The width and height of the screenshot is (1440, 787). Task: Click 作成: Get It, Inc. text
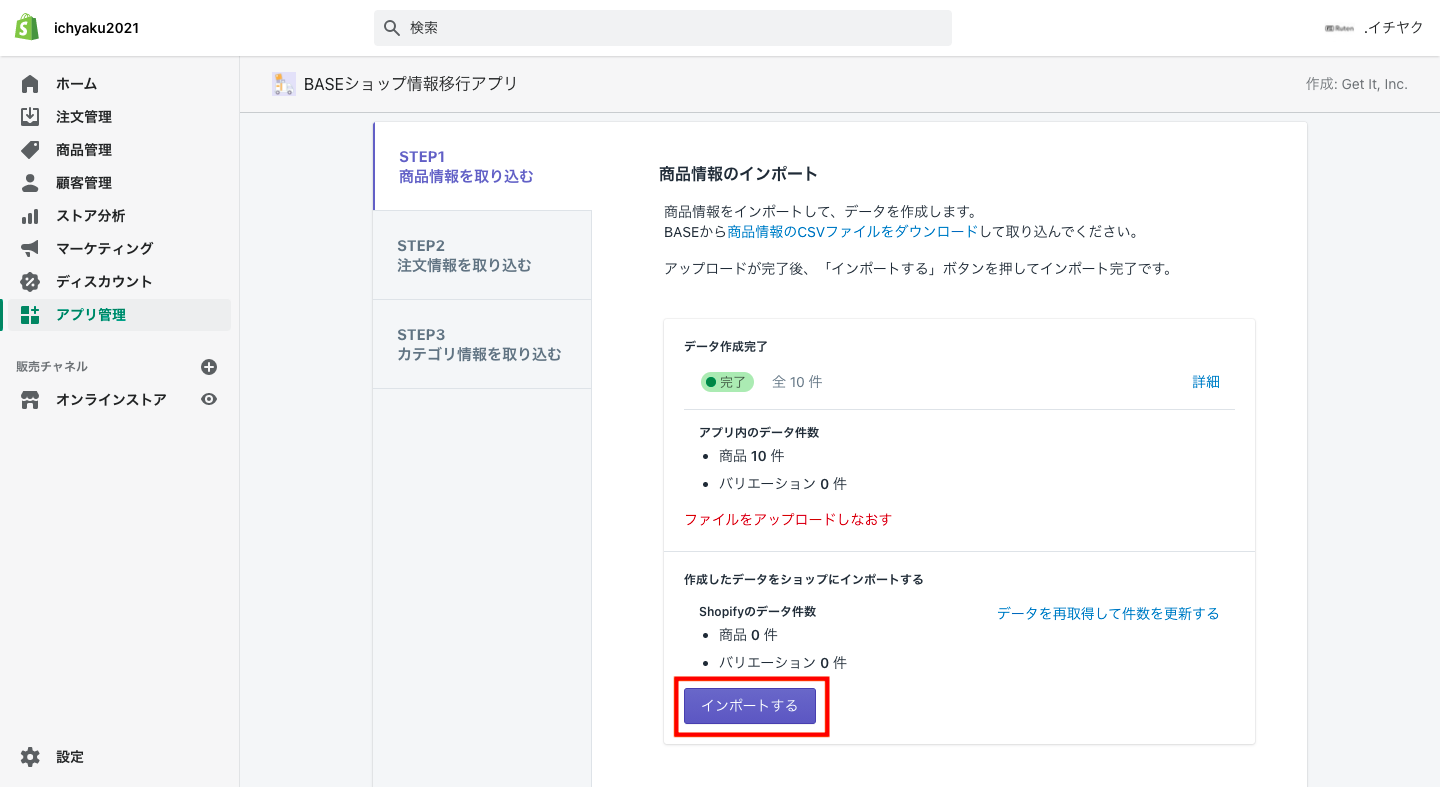pos(1357,84)
